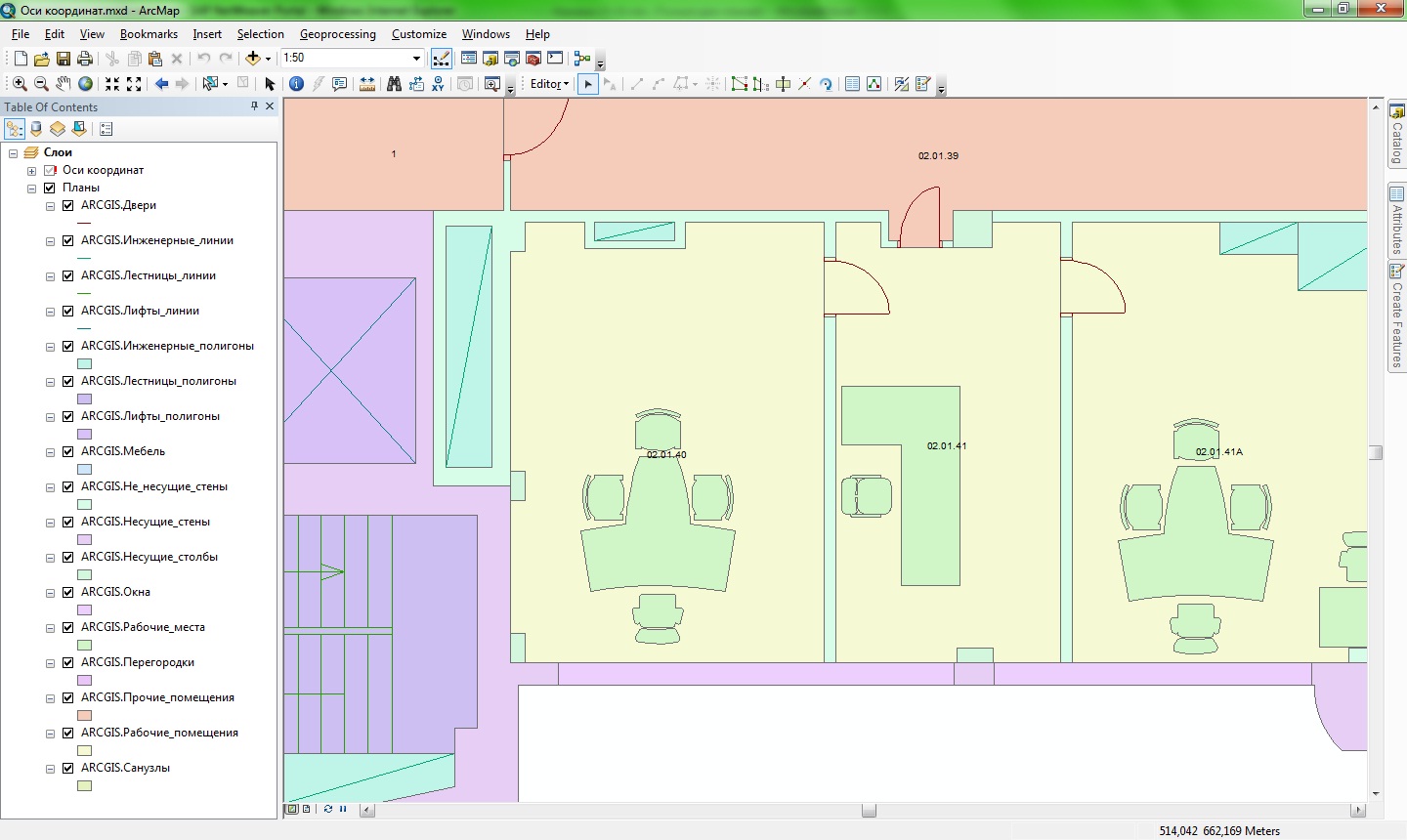Click the ARCGIS.Санузлы layer symbol swatch
The image size is (1407, 840).
(85, 785)
